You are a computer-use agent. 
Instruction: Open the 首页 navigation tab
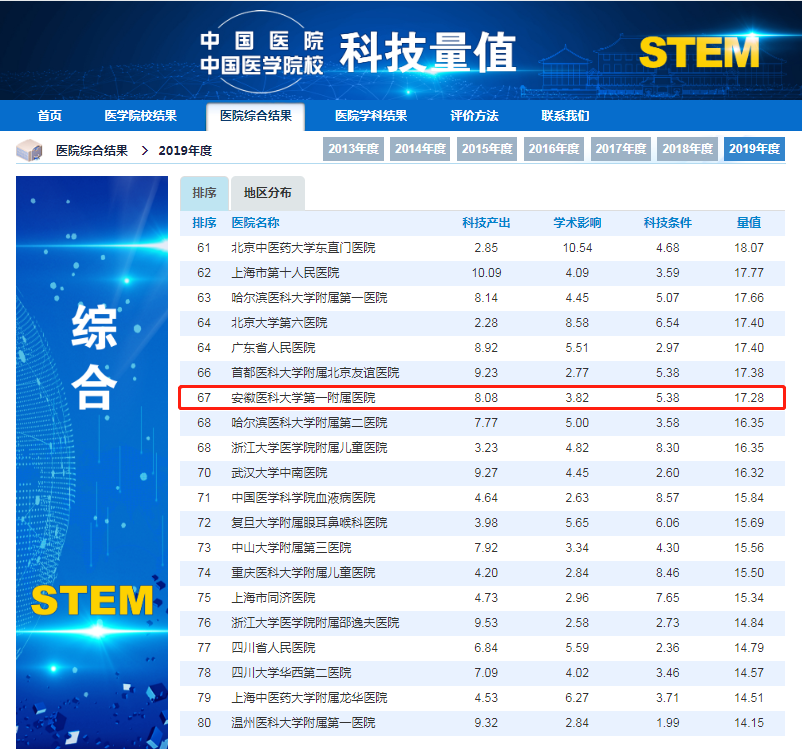coord(50,116)
